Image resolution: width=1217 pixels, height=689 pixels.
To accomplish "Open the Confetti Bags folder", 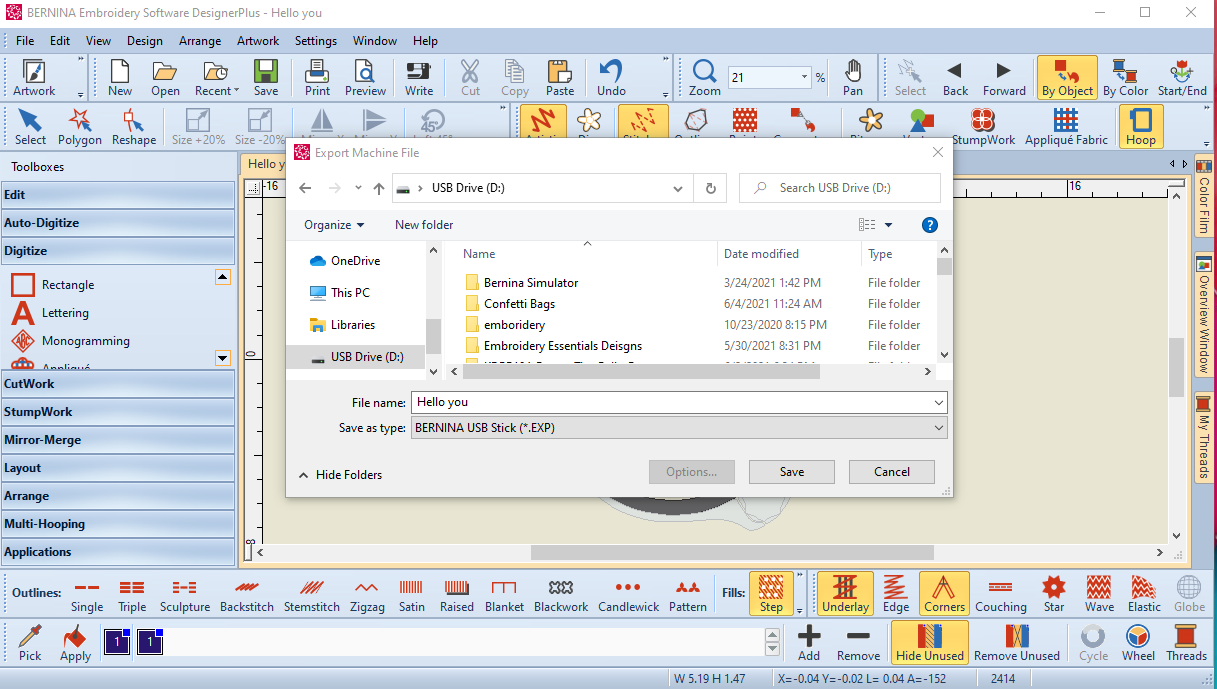I will pos(519,304).
